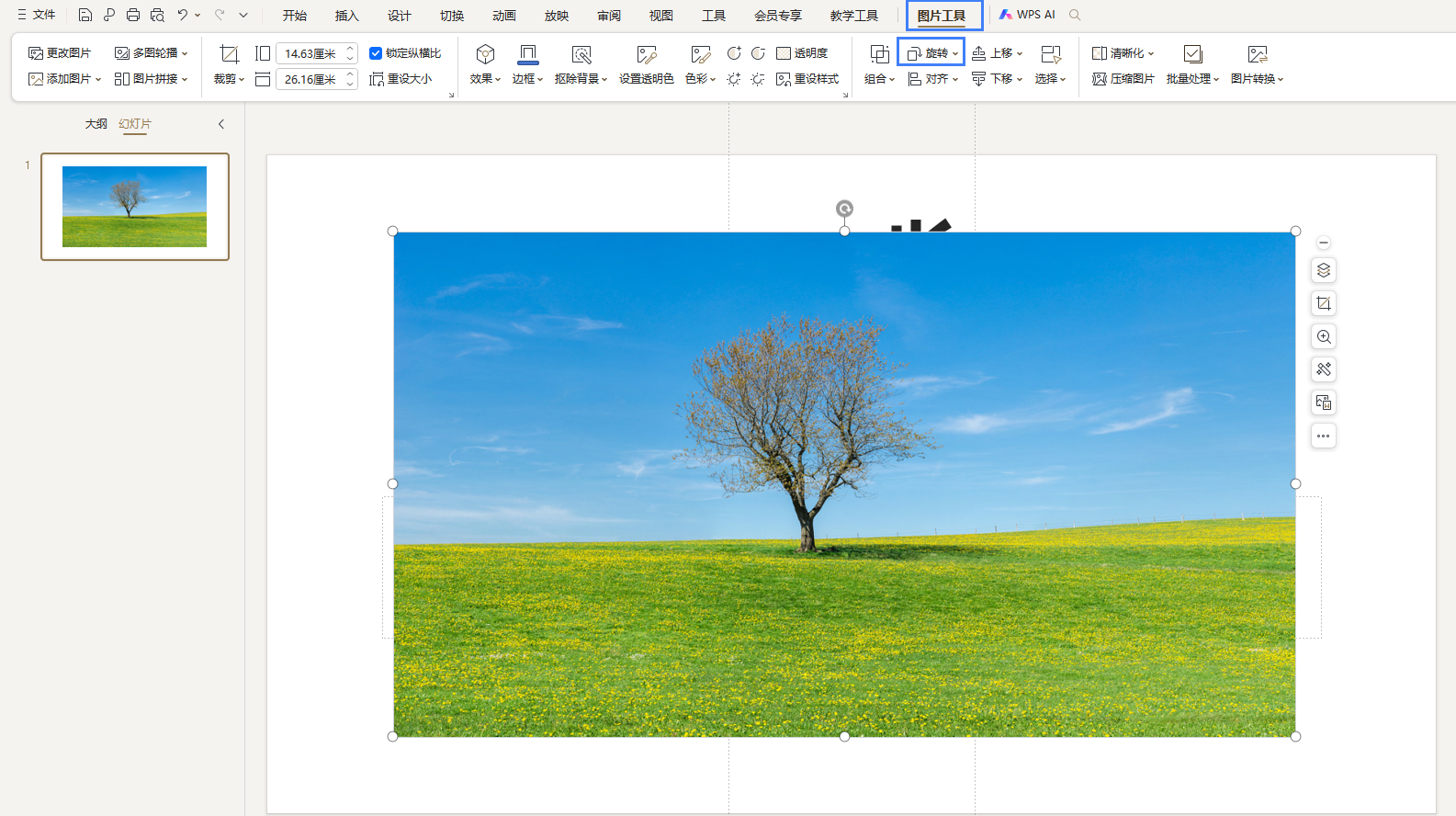Click the search magnifier near WPS AI
1456x816 pixels.
click(x=1075, y=15)
